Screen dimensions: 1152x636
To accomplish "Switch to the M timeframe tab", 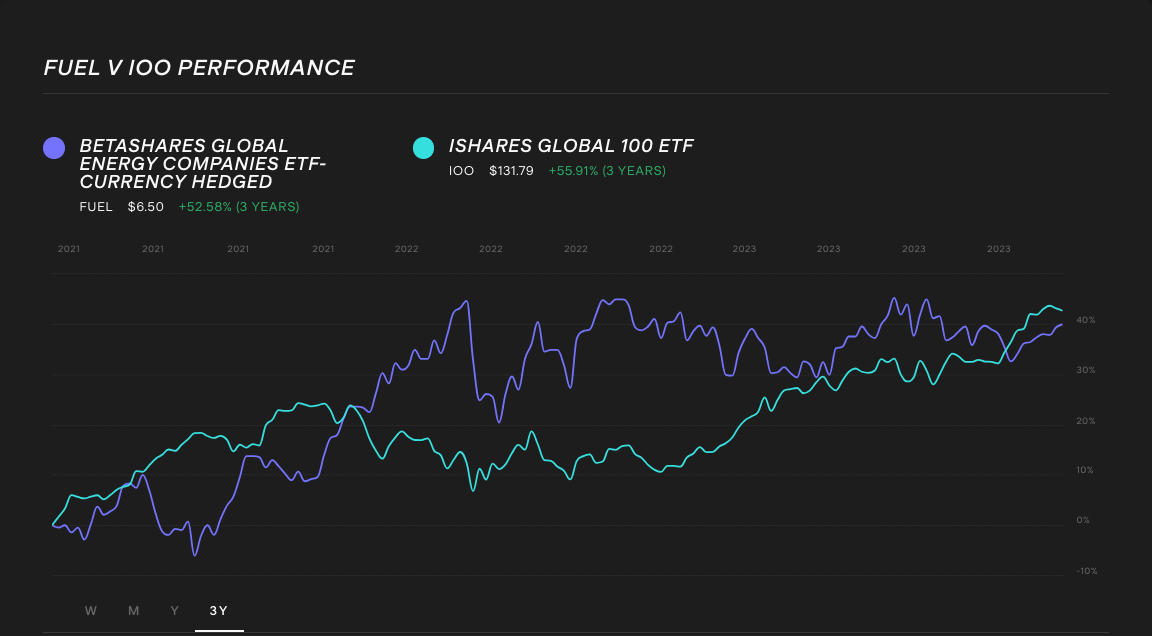I will pyautogui.click(x=133, y=610).
